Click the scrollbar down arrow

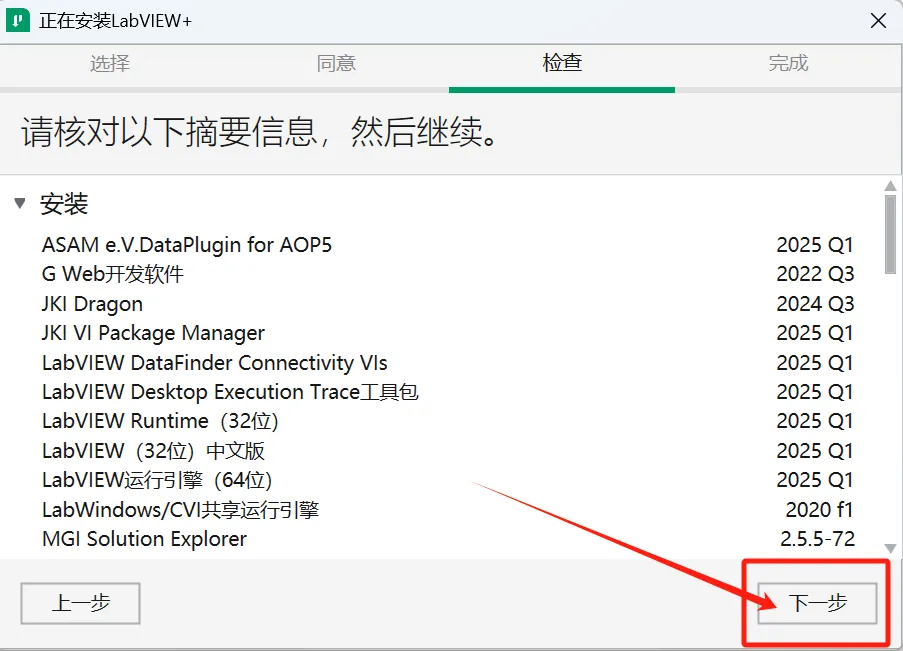pos(890,548)
